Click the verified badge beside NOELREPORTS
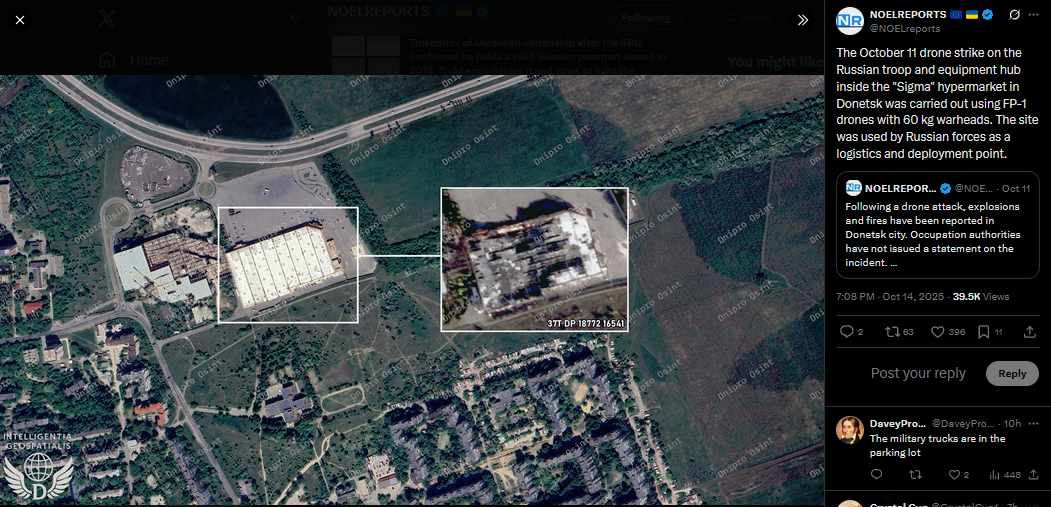Image resolution: width=1051 pixels, height=507 pixels. click(x=988, y=15)
